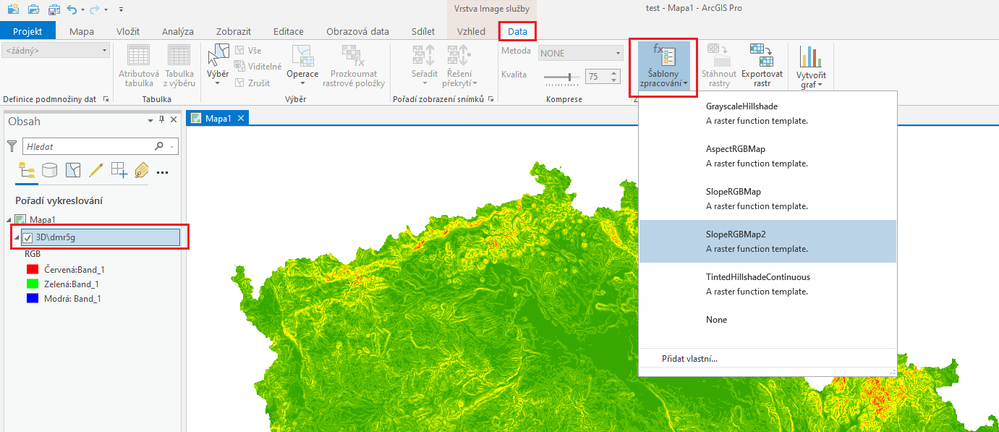Select SlopeRGBMap2 raster function template

click(x=768, y=241)
